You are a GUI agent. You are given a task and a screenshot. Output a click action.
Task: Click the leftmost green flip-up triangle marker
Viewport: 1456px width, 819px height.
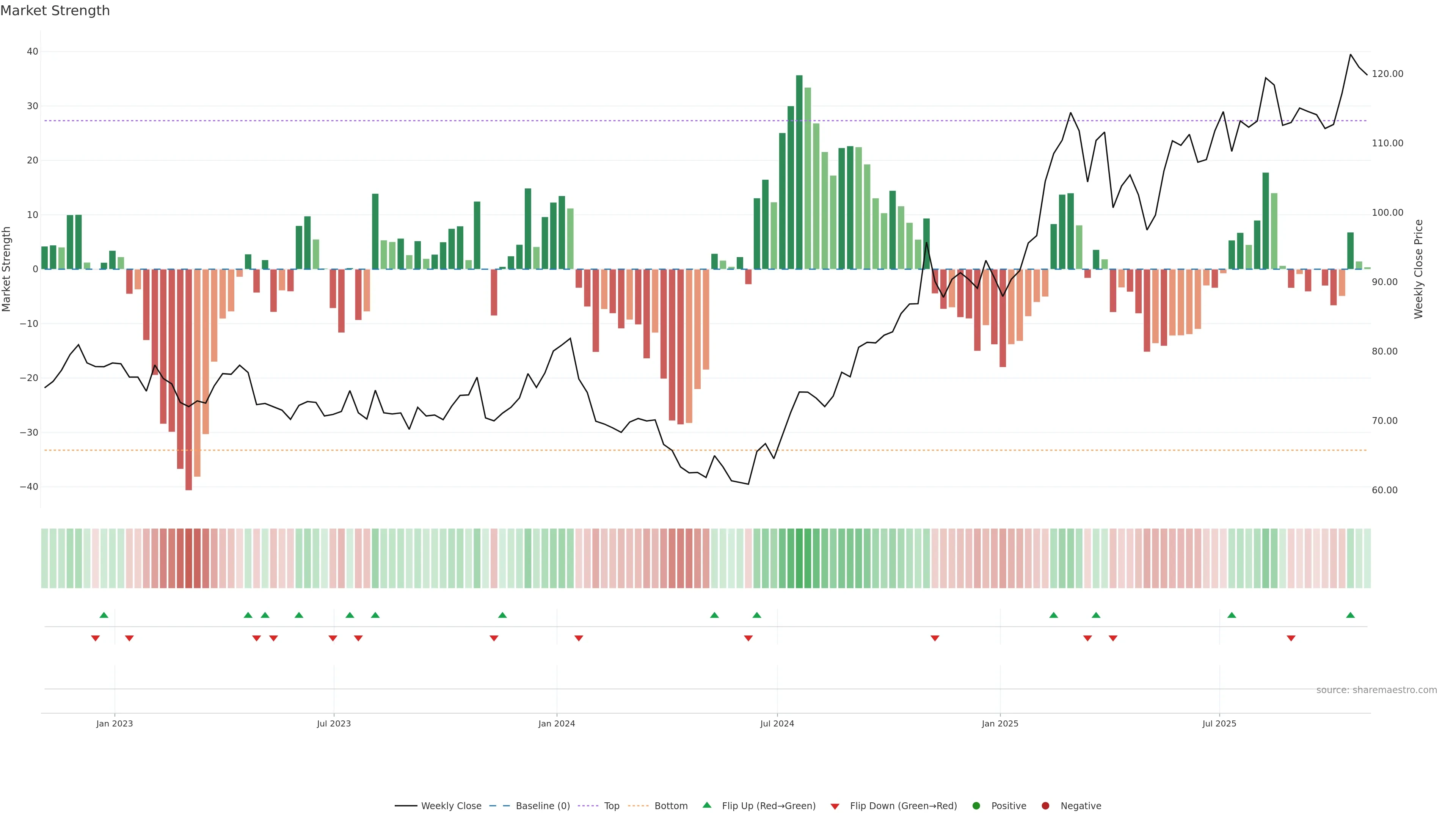[x=104, y=615]
